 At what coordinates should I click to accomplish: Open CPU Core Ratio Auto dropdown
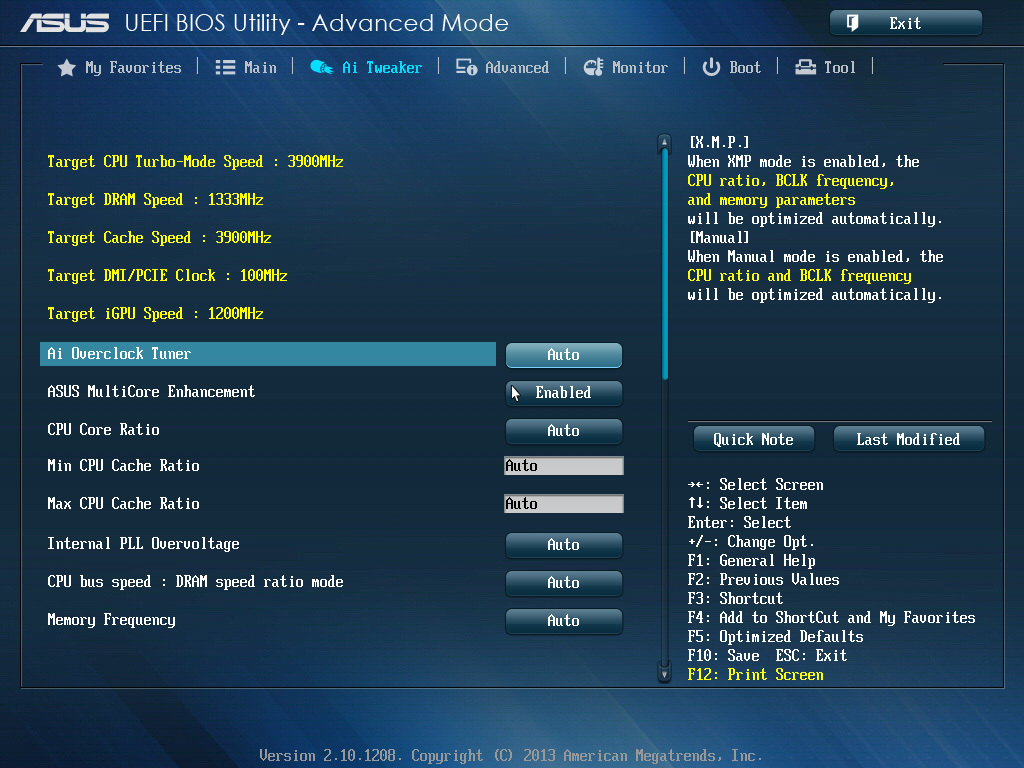click(564, 430)
